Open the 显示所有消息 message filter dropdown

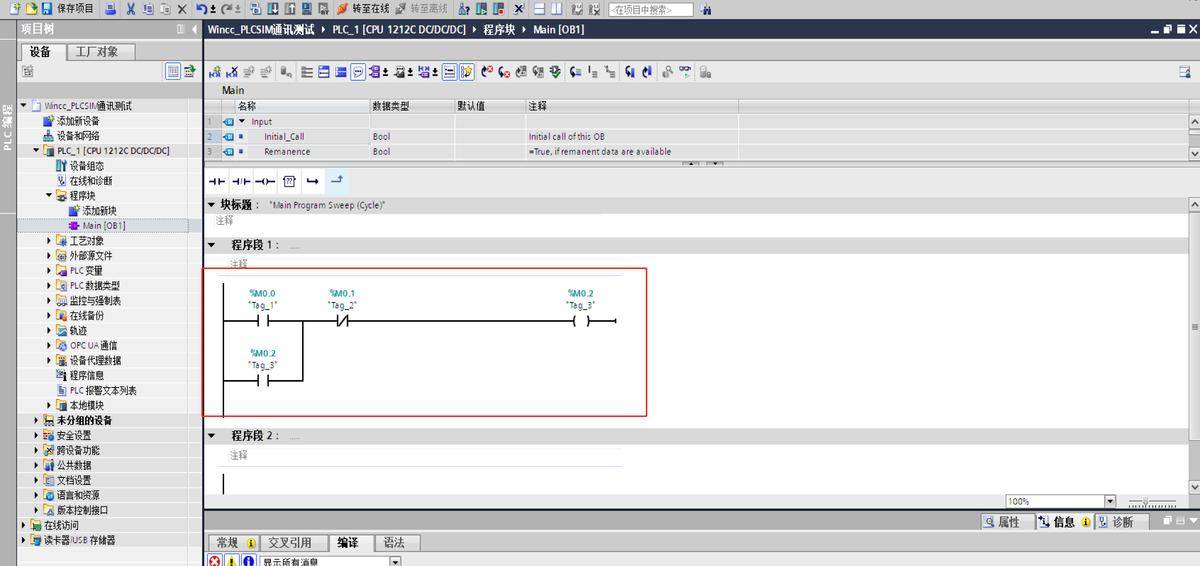tap(395, 561)
